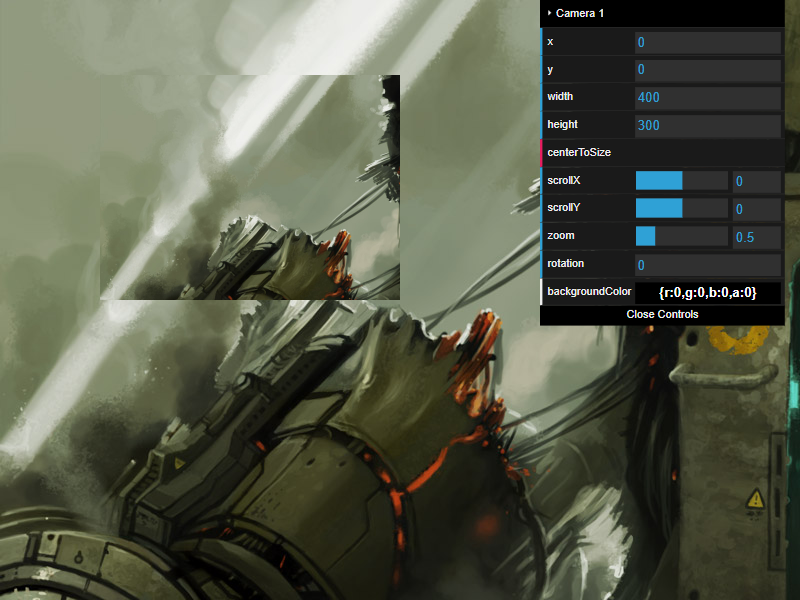This screenshot has height=600, width=800.
Task: Select the rotation input field
Action: [x=708, y=263]
